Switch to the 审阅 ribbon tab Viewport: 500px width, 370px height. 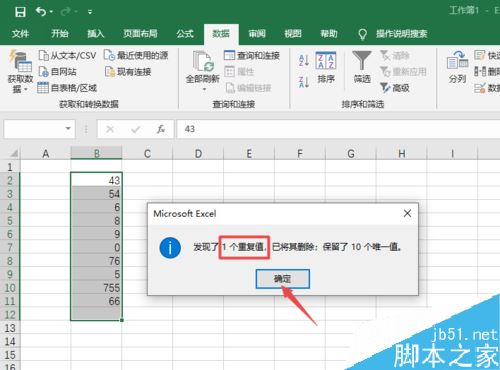click(x=257, y=34)
